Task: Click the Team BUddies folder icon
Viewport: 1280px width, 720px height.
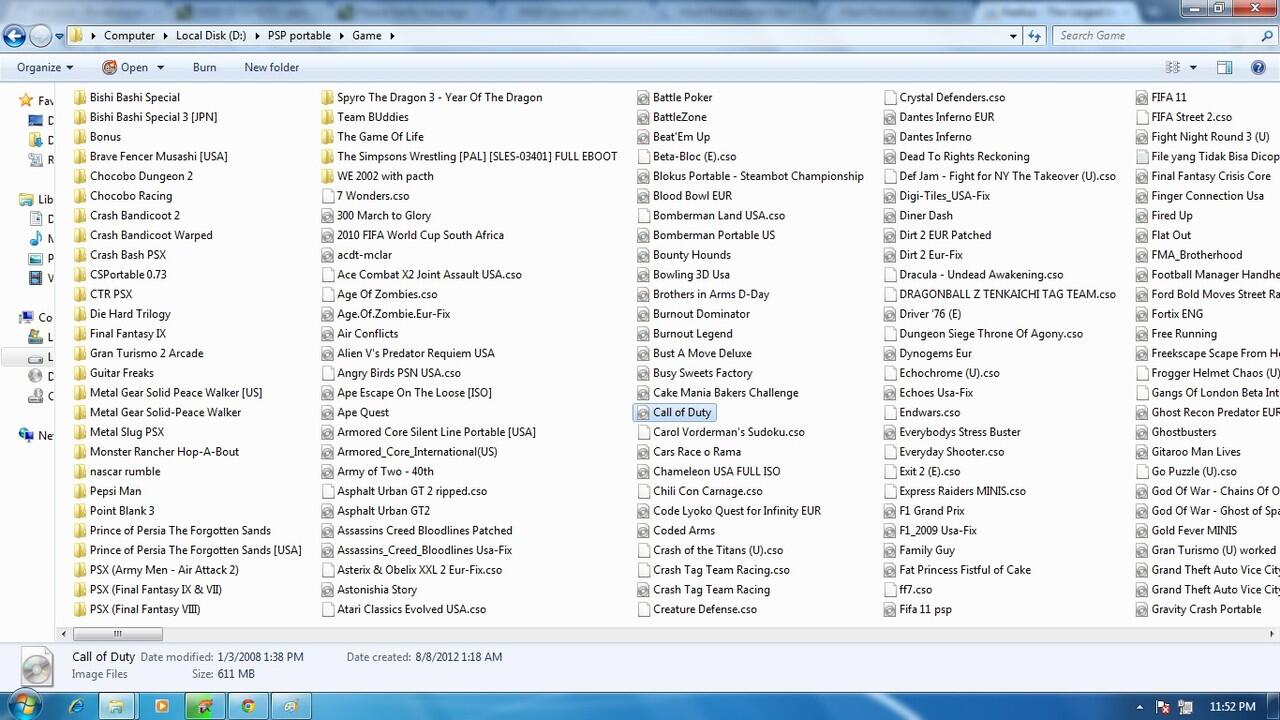Action: 328,117
